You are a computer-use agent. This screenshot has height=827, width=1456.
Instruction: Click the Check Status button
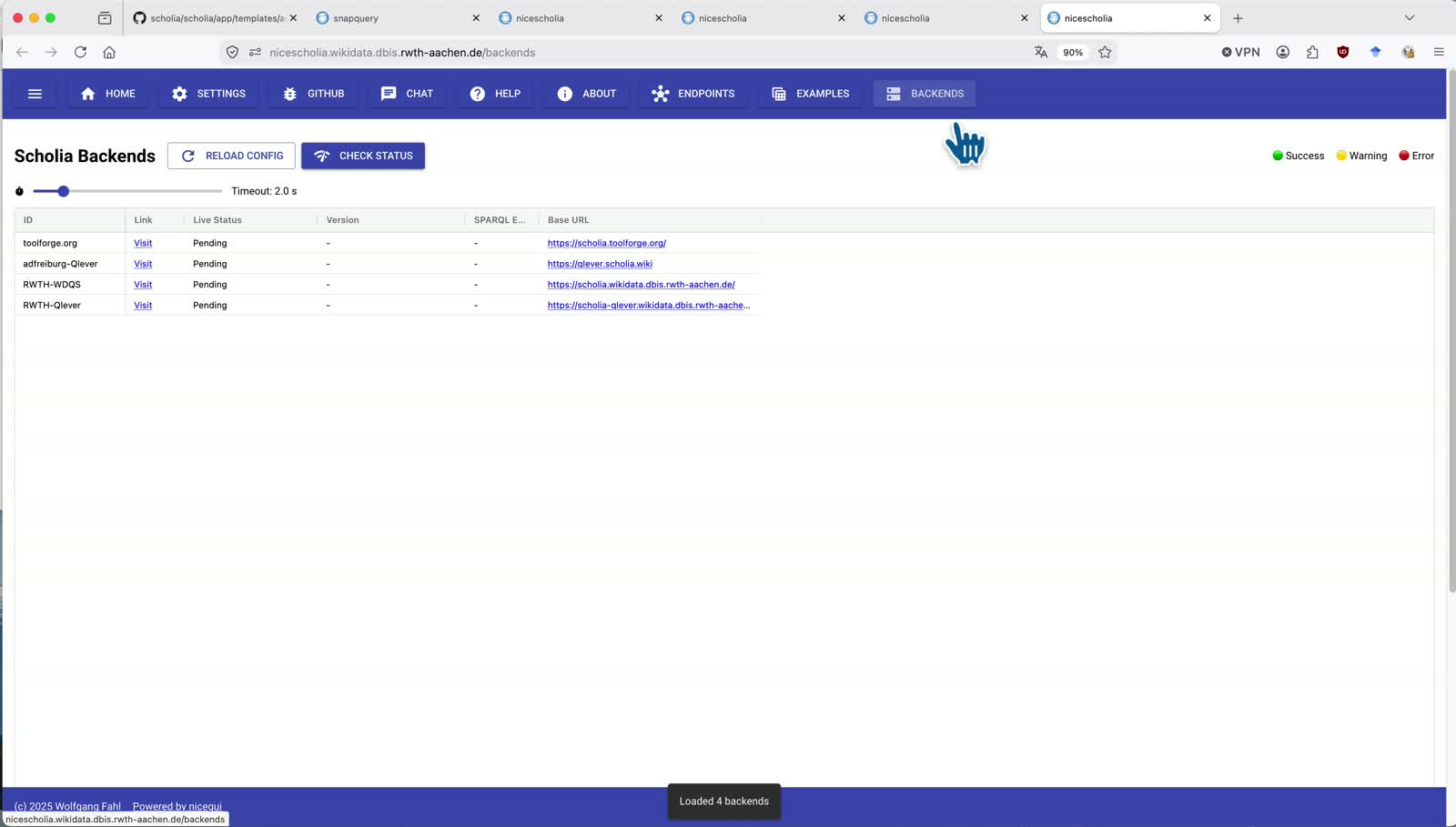click(x=363, y=156)
